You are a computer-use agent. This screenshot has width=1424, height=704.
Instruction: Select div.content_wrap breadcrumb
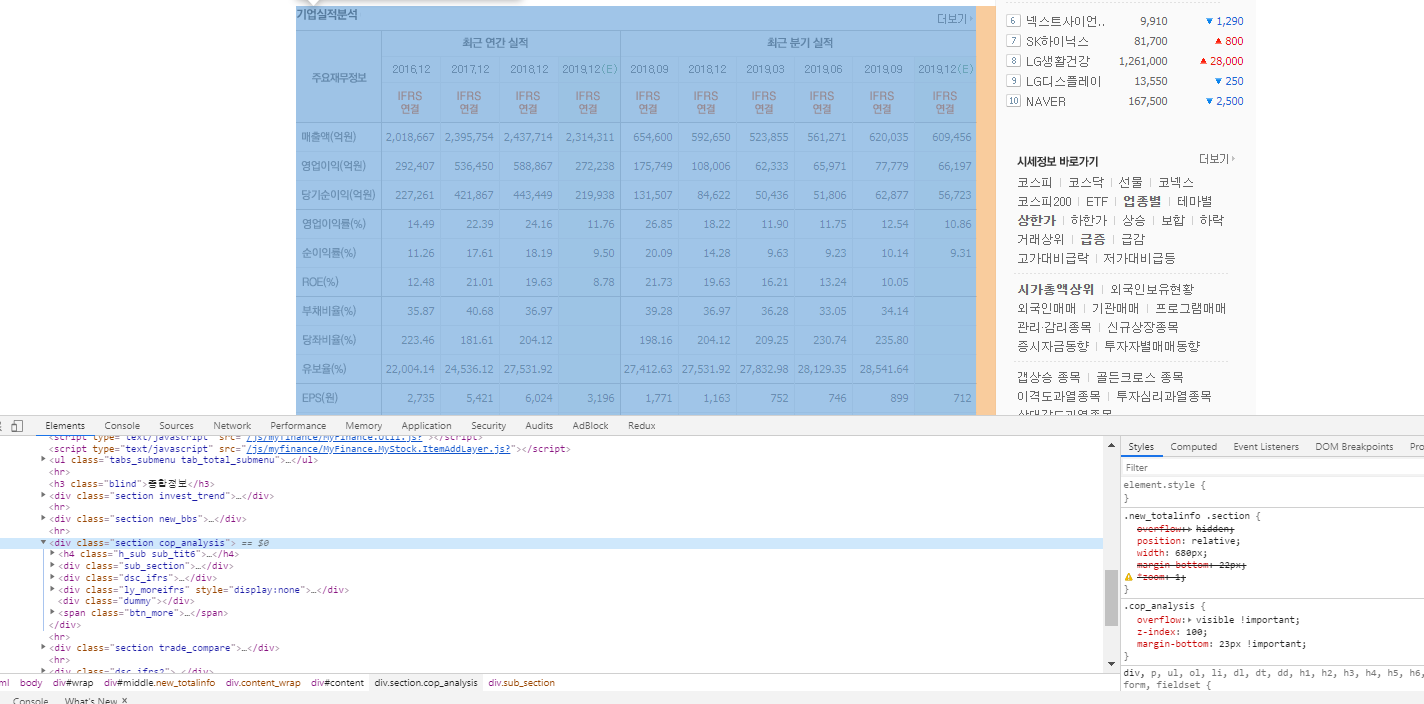[x=263, y=683]
